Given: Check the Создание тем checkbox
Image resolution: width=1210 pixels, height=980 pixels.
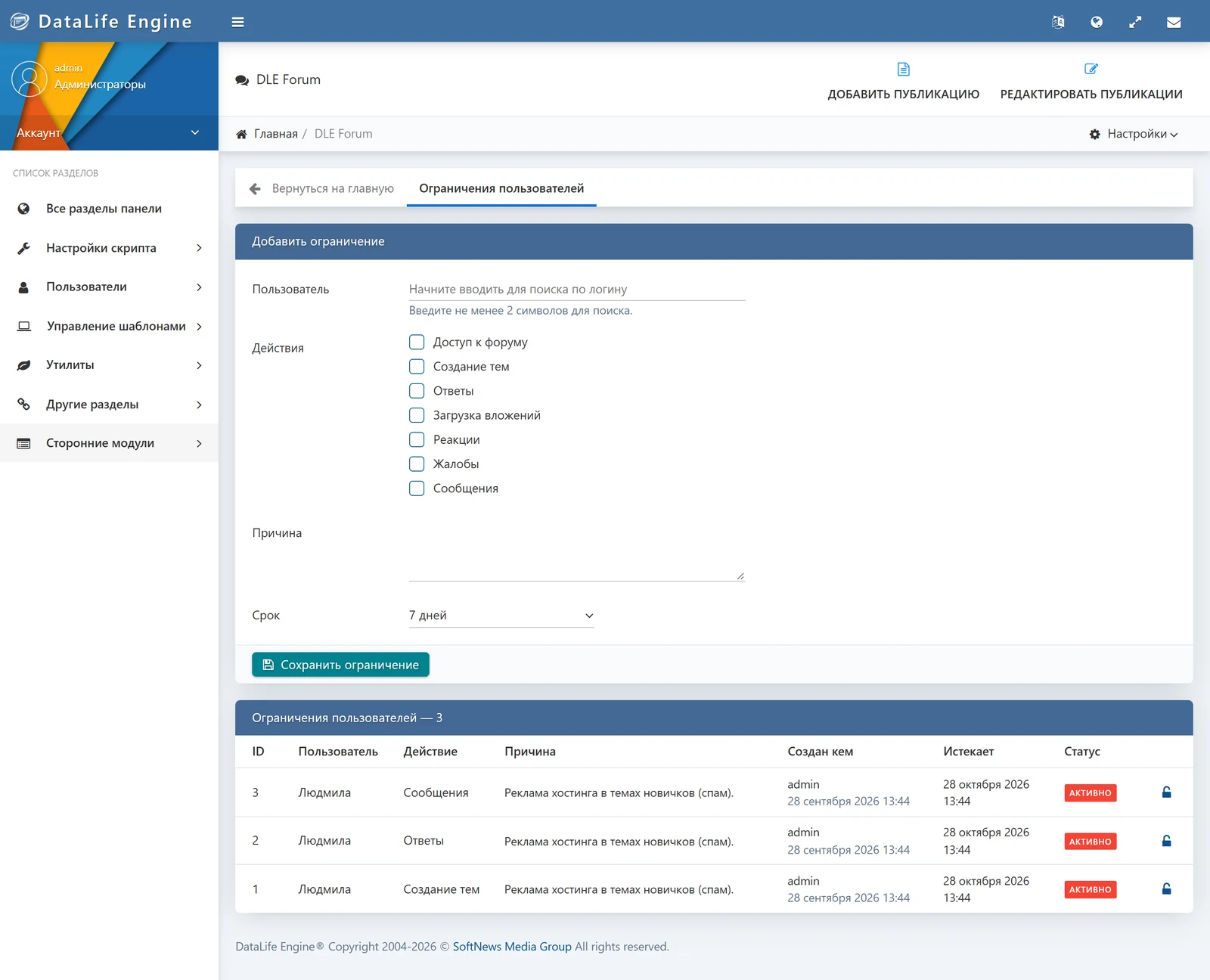Looking at the screenshot, I should [x=417, y=367].
